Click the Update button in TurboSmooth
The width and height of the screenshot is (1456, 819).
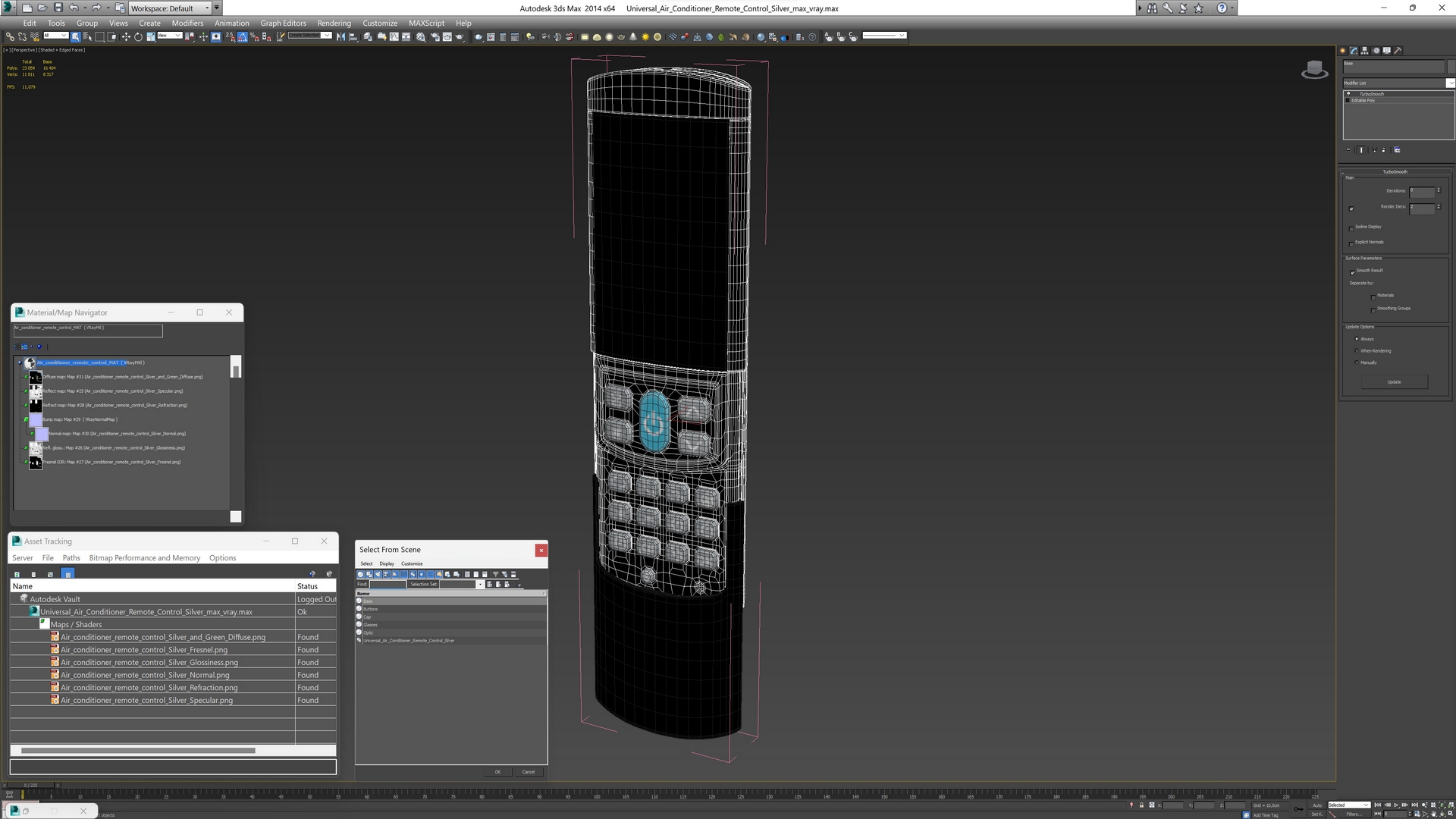1394,382
